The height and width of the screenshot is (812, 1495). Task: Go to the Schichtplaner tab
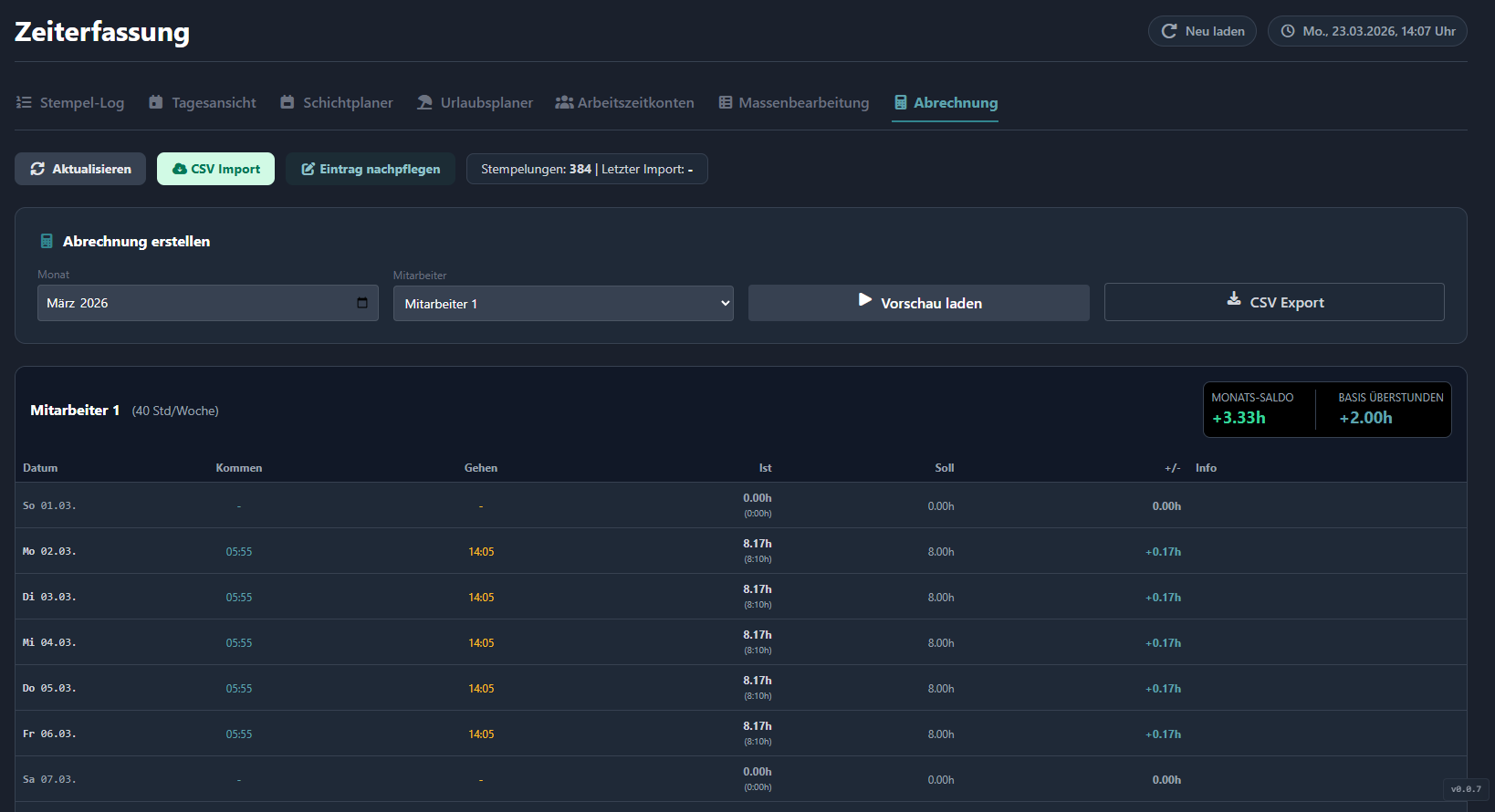[337, 103]
